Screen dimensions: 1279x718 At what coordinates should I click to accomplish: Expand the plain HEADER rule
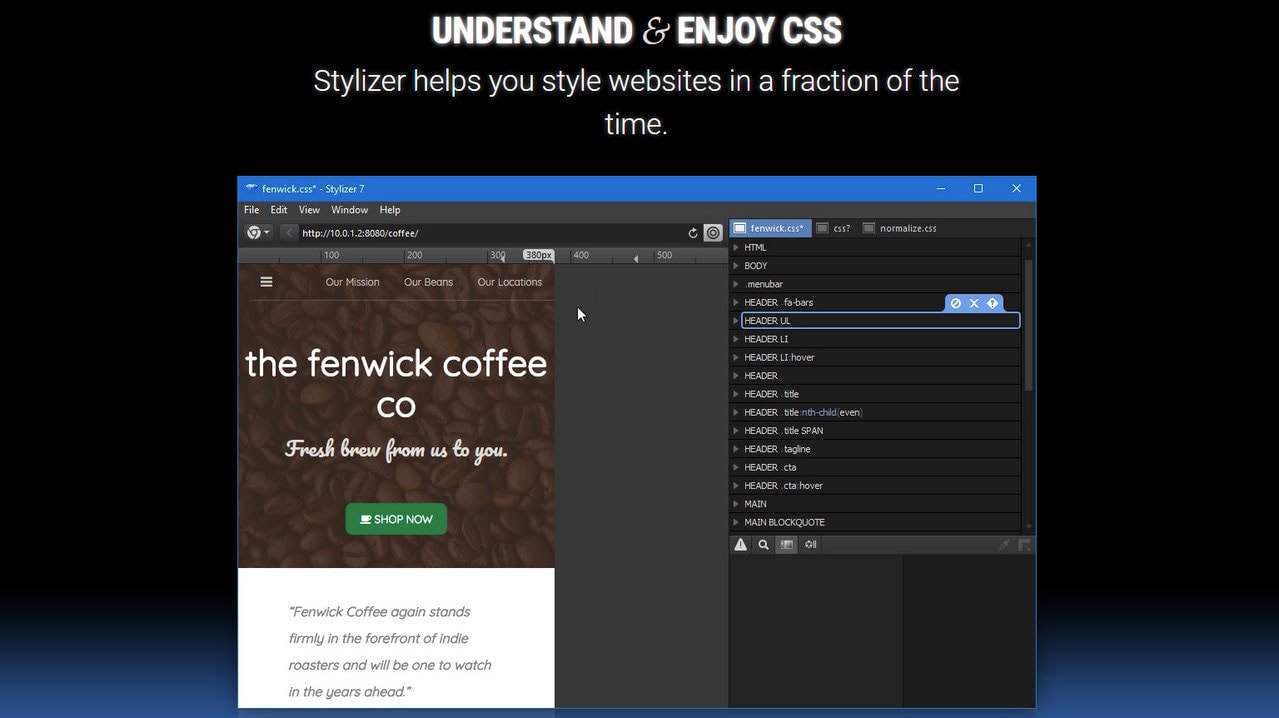coord(736,376)
